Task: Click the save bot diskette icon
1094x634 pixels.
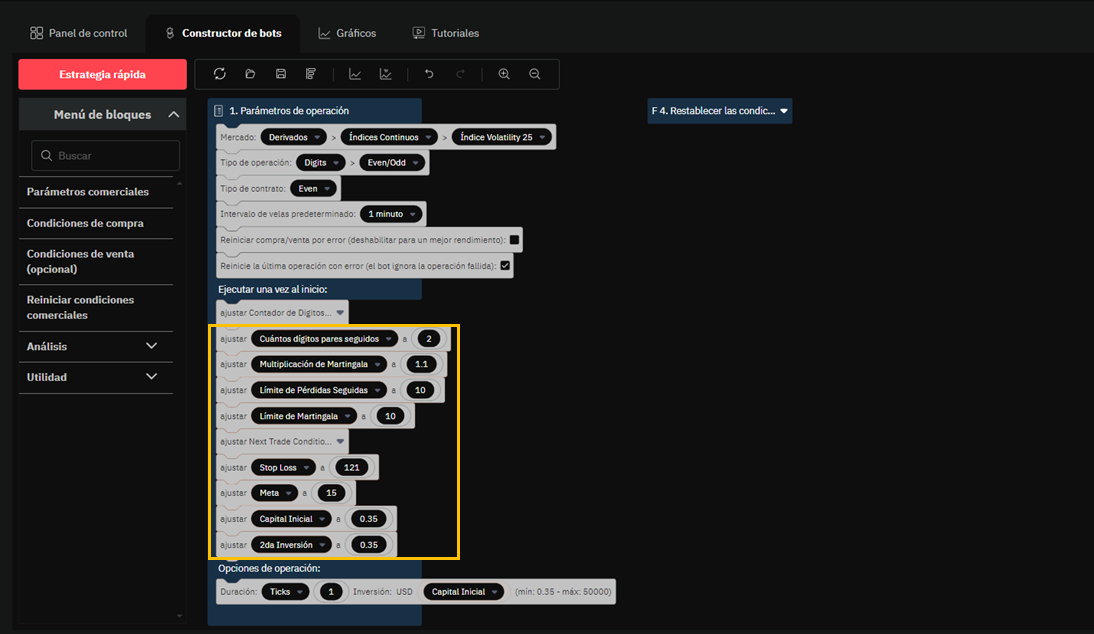Action: [281, 74]
